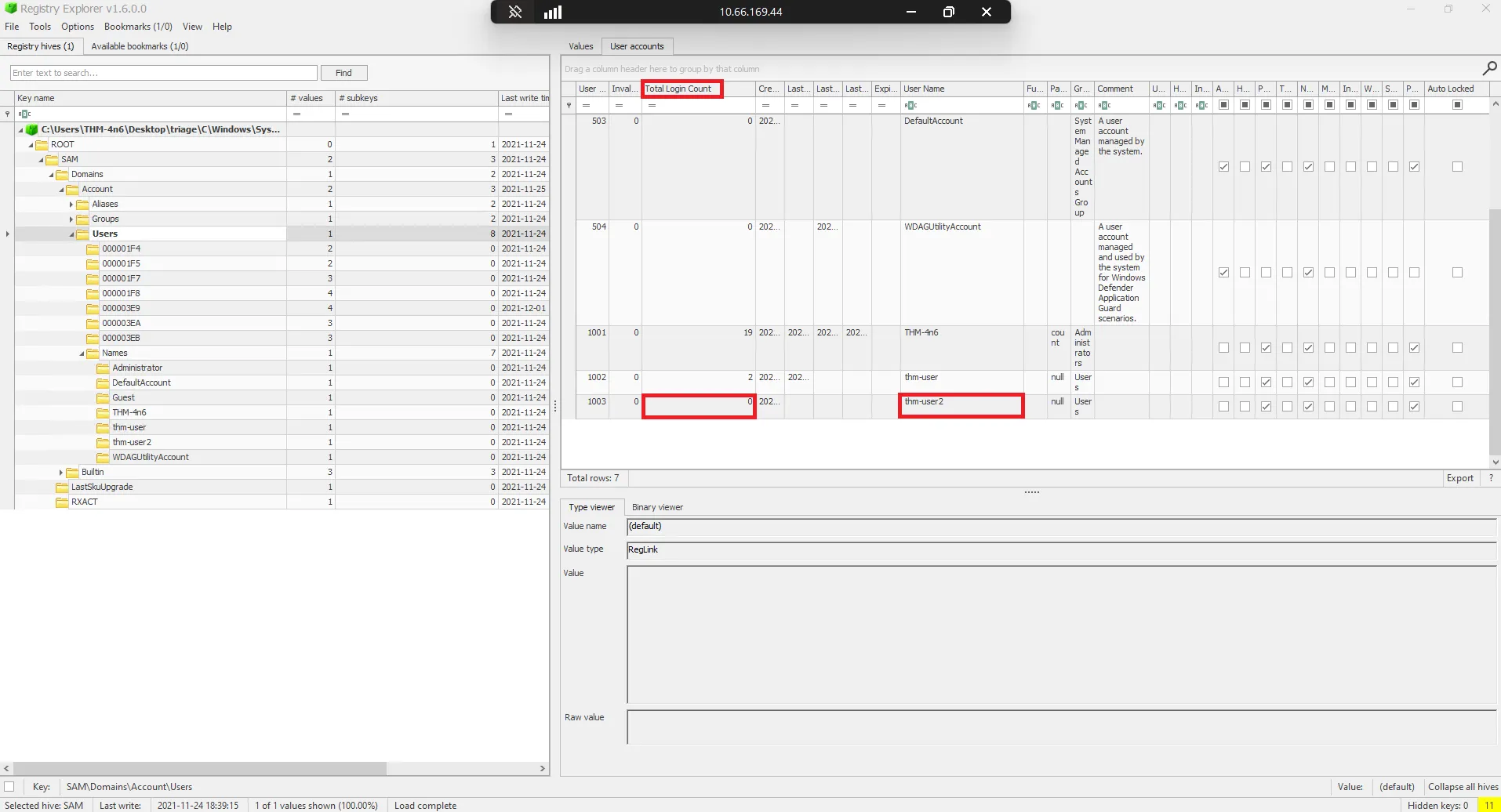1501x812 pixels.
Task: Sort by the User Name column header
Action: click(x=962, y=89)
